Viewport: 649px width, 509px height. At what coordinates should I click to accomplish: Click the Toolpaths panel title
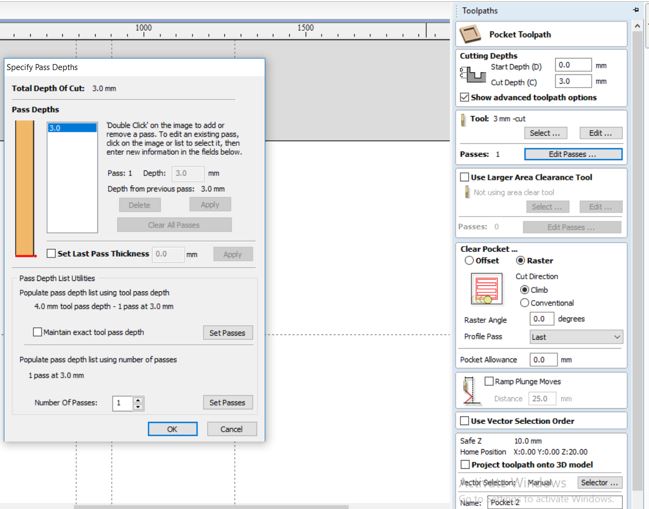tap(480, 10)
